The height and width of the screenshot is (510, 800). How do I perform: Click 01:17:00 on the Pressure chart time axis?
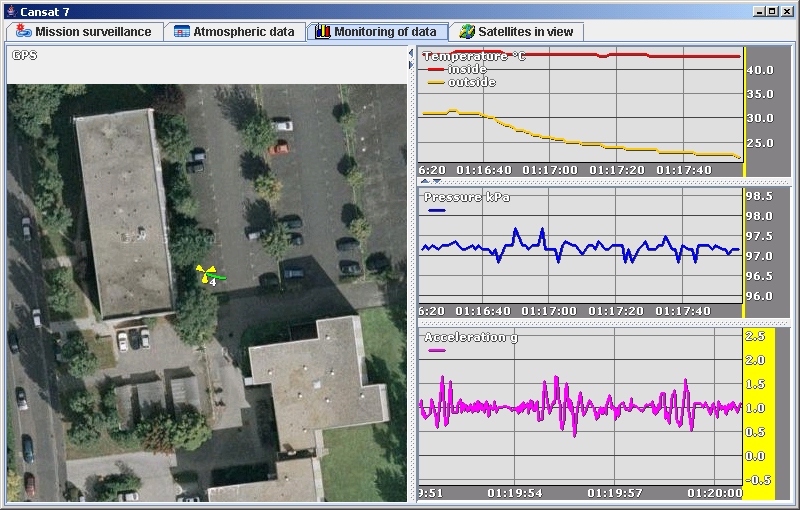pyautogui.click(x=549, y=311)
